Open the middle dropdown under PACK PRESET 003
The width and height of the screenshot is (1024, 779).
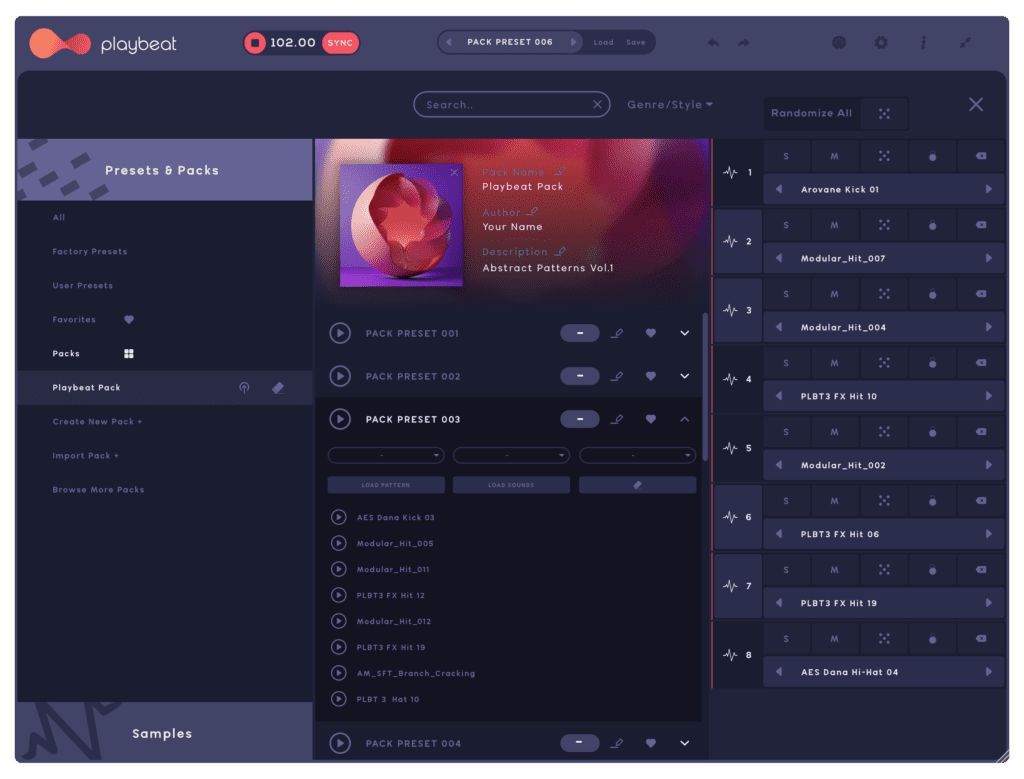click(511, 455)
